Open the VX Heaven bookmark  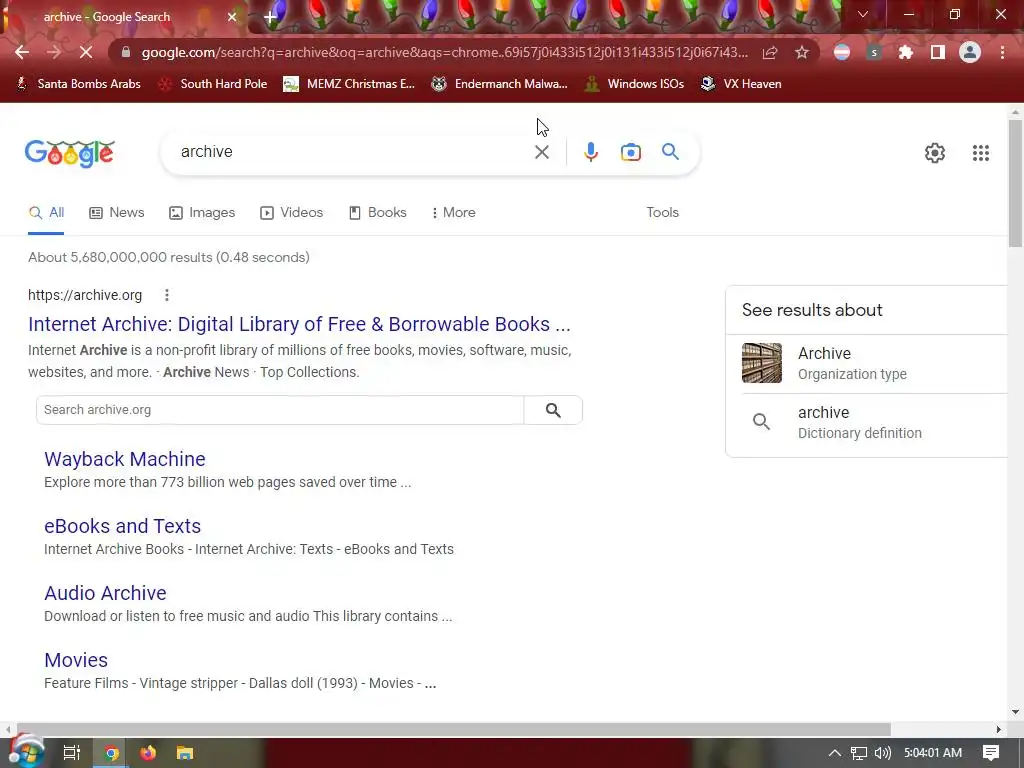pyautogui.click(x=741, y=84)
